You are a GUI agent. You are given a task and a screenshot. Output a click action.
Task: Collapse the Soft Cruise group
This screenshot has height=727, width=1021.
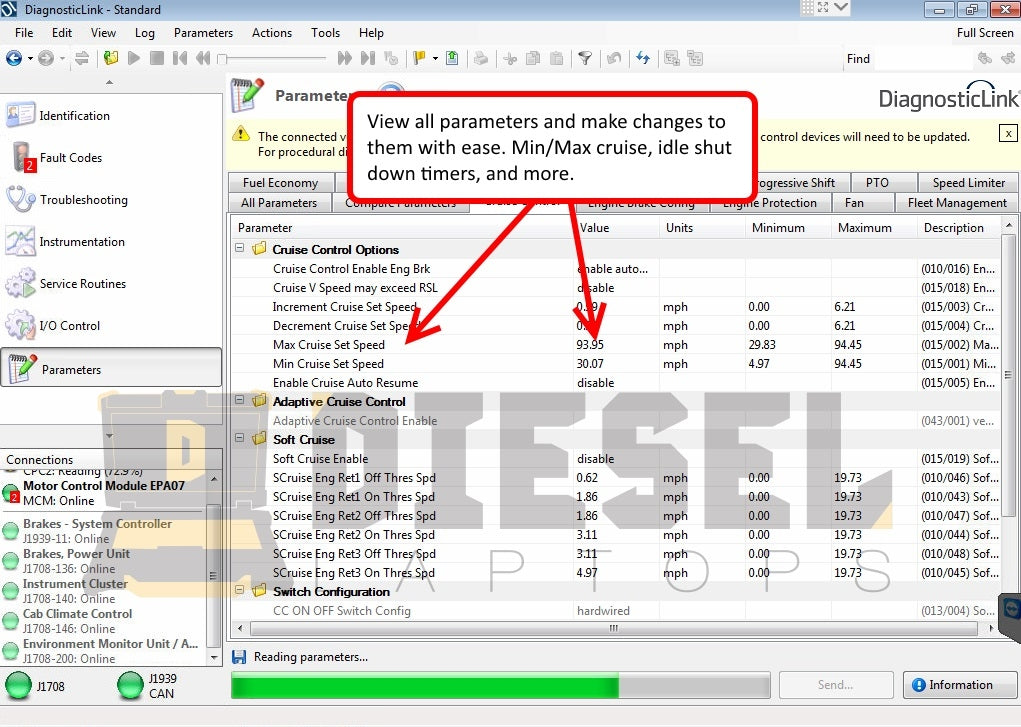pyautogui.click(x=240, y=438)
